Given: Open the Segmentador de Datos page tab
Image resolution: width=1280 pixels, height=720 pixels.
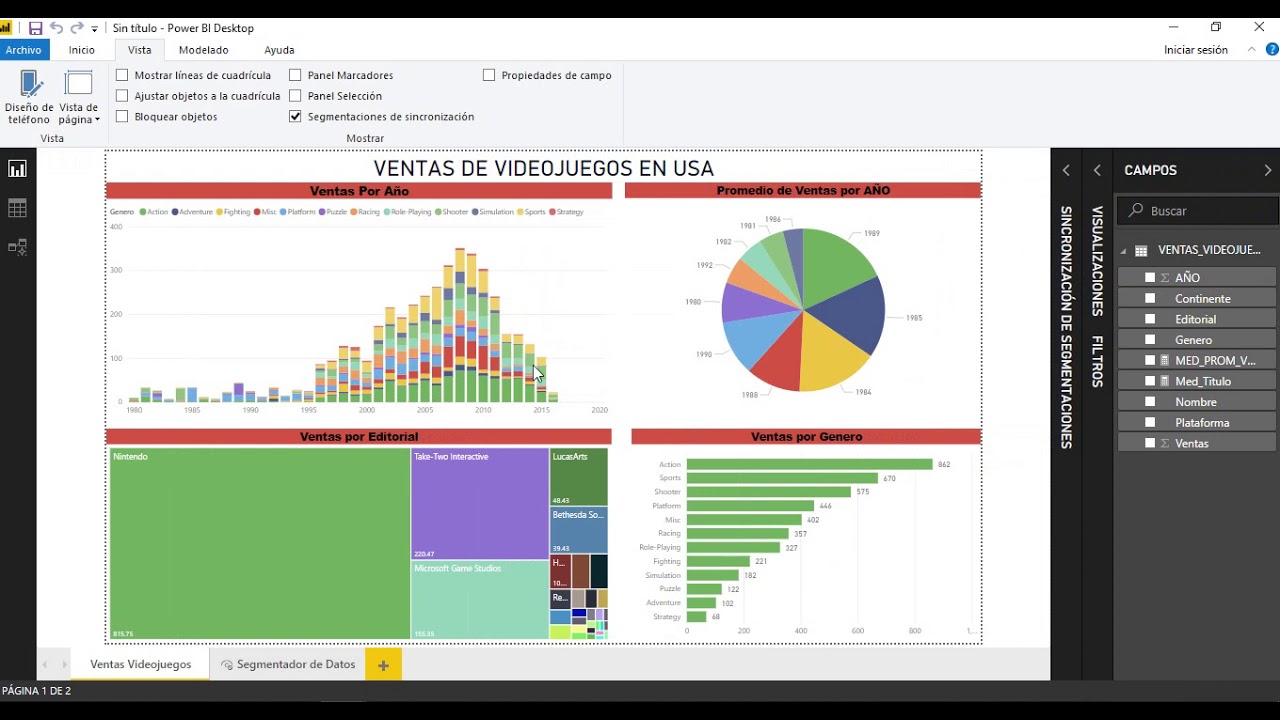Looking at the screenshot, I should (x=288, y=664).
